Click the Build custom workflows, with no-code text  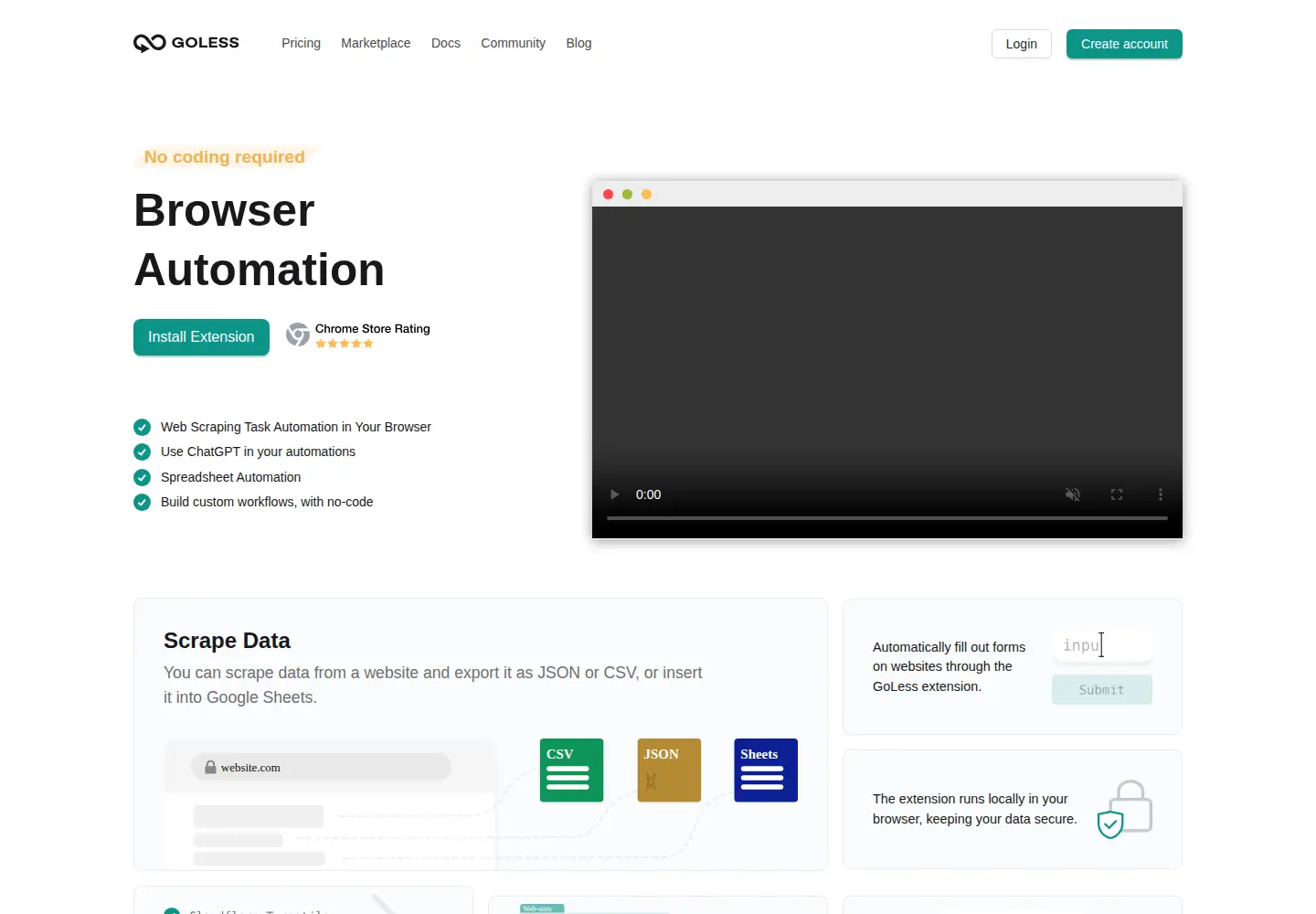pyautogui.click(x=267, y=502)
